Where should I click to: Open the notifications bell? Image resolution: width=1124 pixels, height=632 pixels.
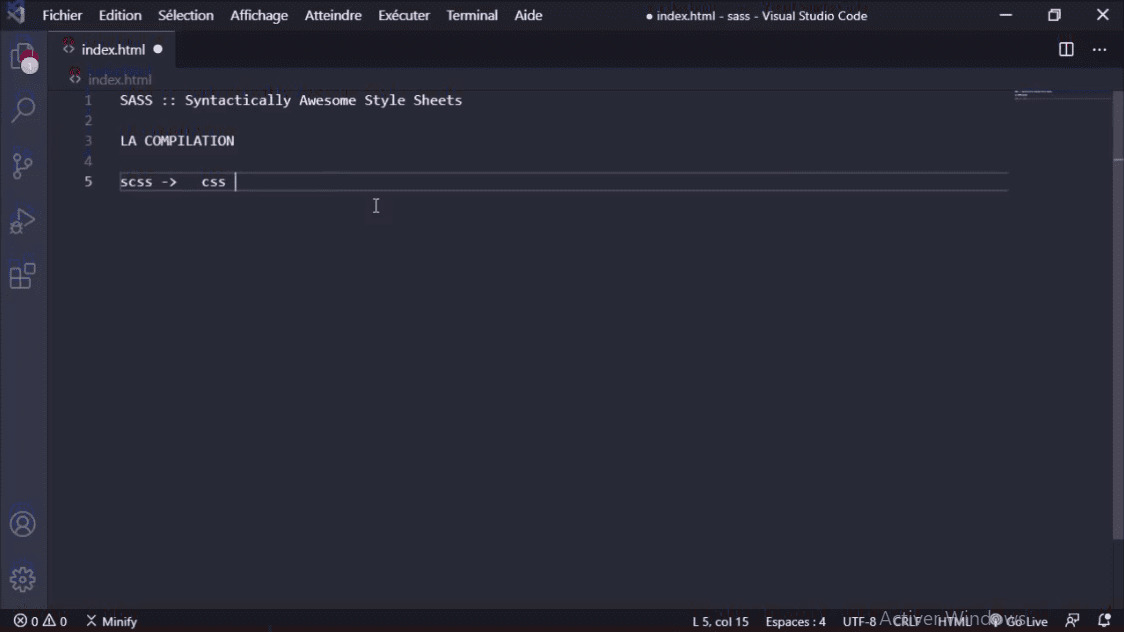[x=1104, y=621]
